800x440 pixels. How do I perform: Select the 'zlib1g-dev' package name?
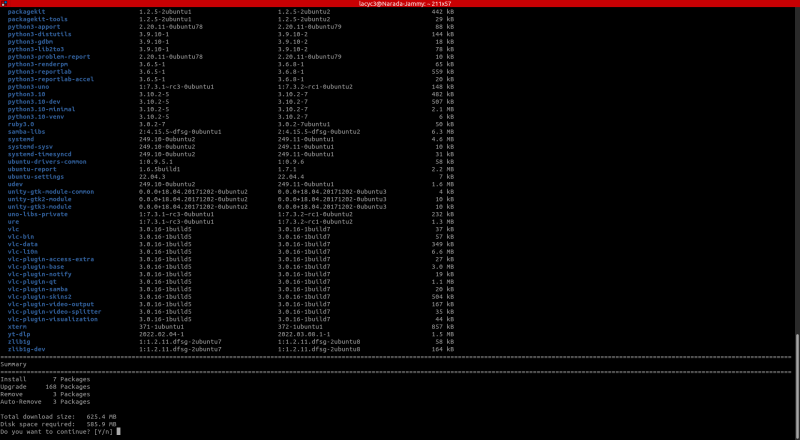tap(27, 349)
